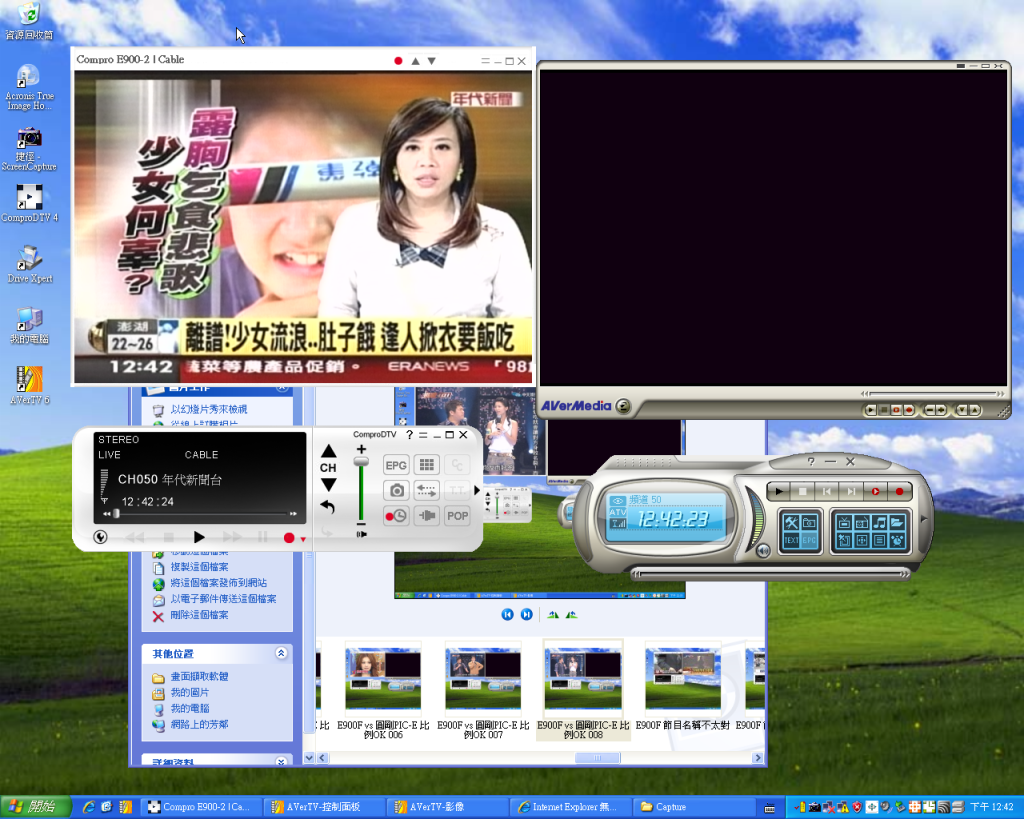This screenshot has width=1024, height=819.
Task: Mute audio using ComproDTV speaker icon
Action: pyautogui.click(x=361, y=534)
